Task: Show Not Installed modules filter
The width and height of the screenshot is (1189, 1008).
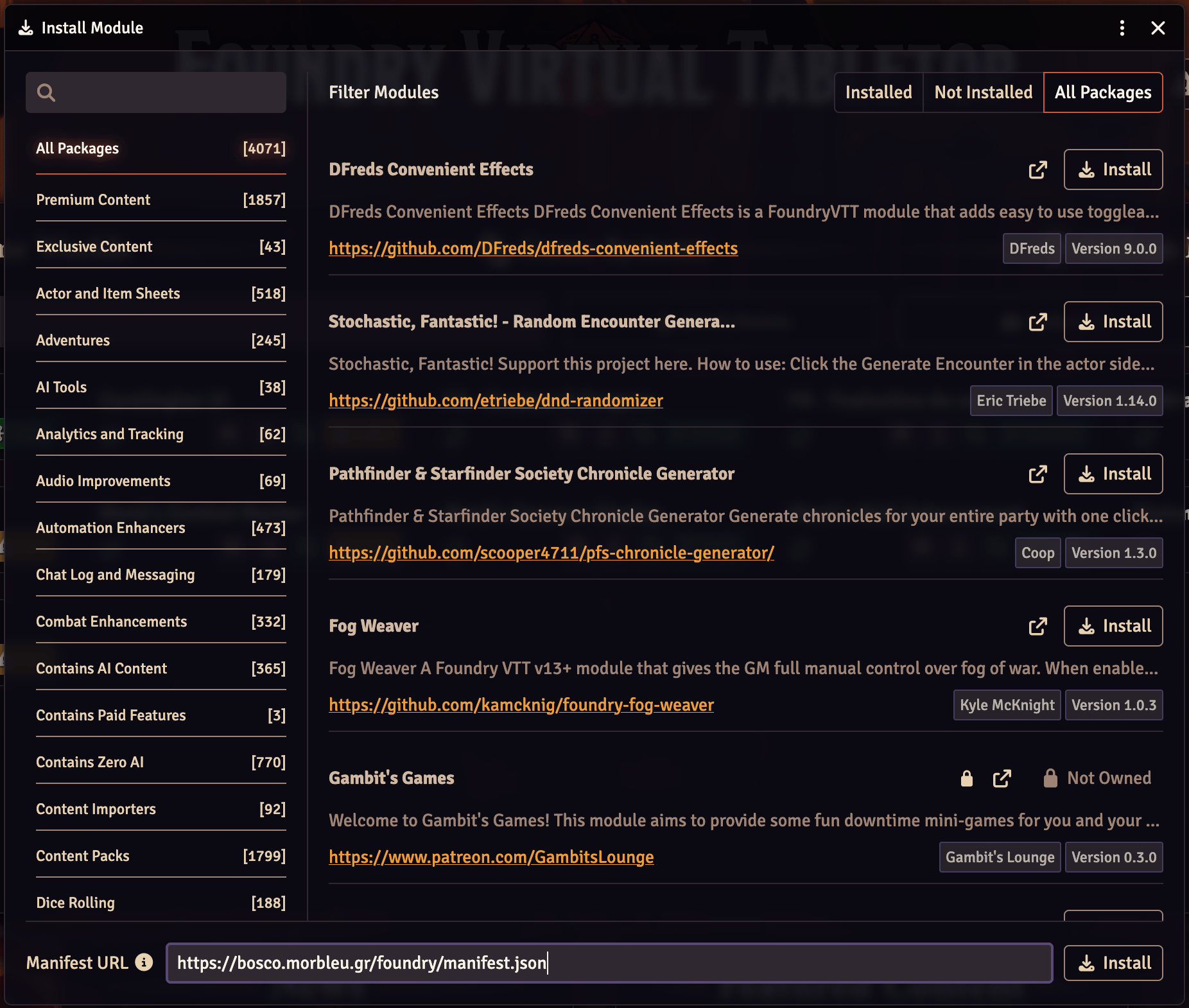Action: pyautogui.click(x=984, y=92)
